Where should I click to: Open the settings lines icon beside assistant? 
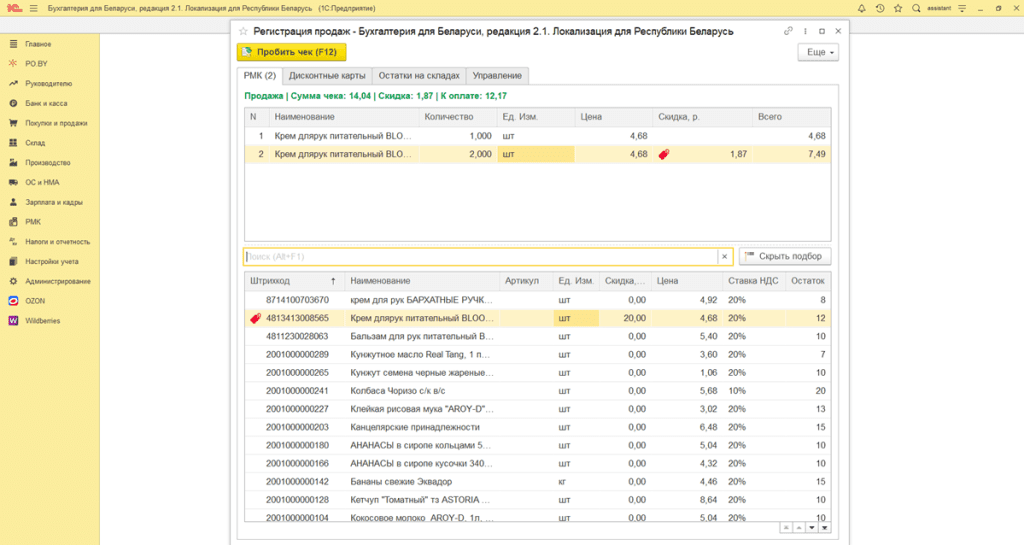point(962,8)
